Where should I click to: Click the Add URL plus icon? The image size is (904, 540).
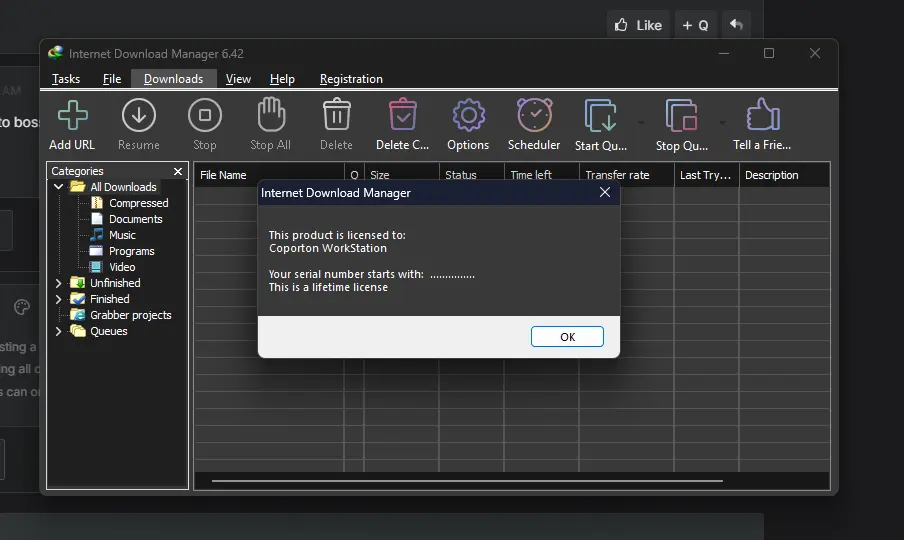click(x=73, y=115)
